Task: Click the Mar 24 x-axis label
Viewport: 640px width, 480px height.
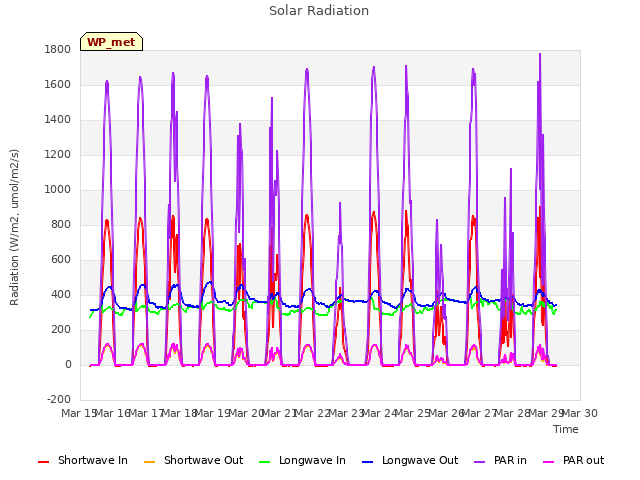Action: tap(379, 413)
